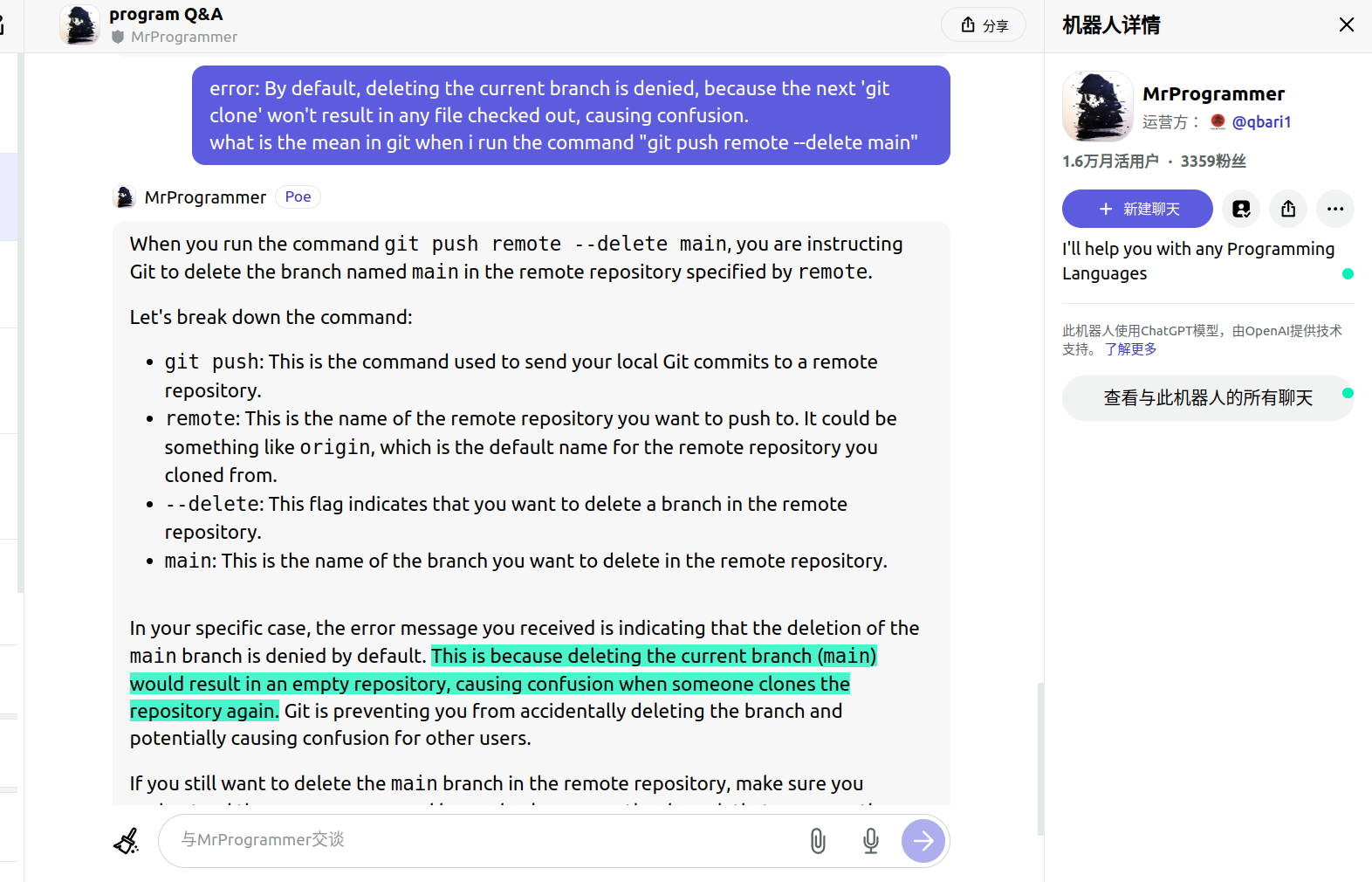Viewport: 1372px width, 882px height.
Task: Click the chat scrollbar thumb
Action: click(1039, 758)
